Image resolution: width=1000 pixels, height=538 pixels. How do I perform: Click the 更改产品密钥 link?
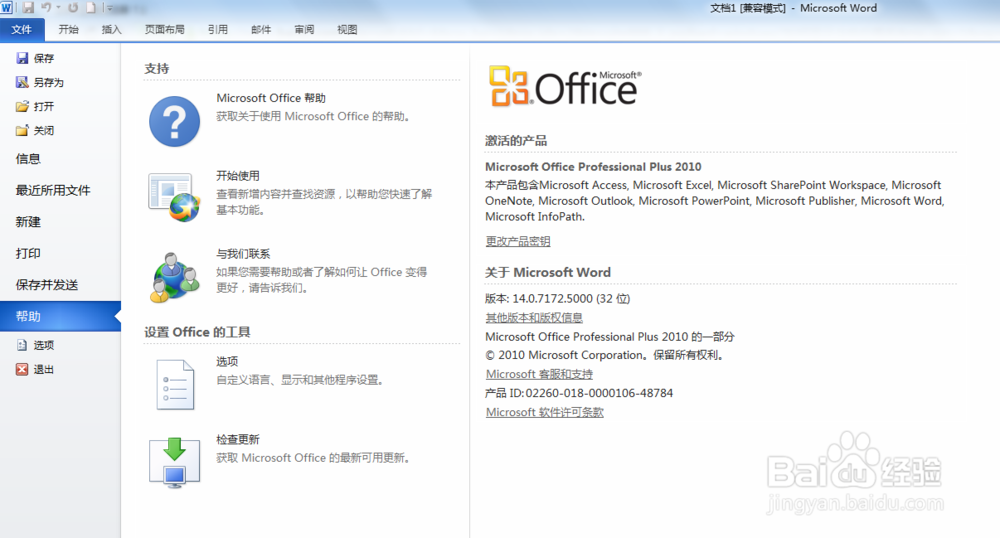(x=518, y=241)
